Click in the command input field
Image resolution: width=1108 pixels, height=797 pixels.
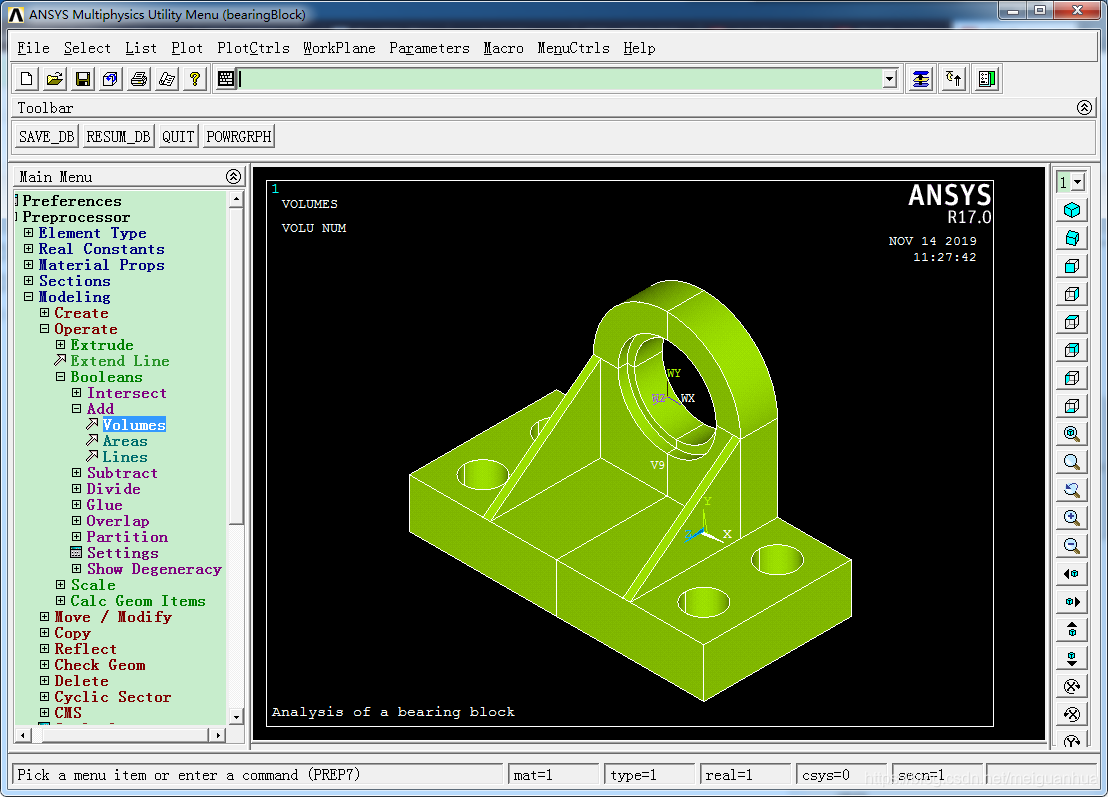pos(560,79)
